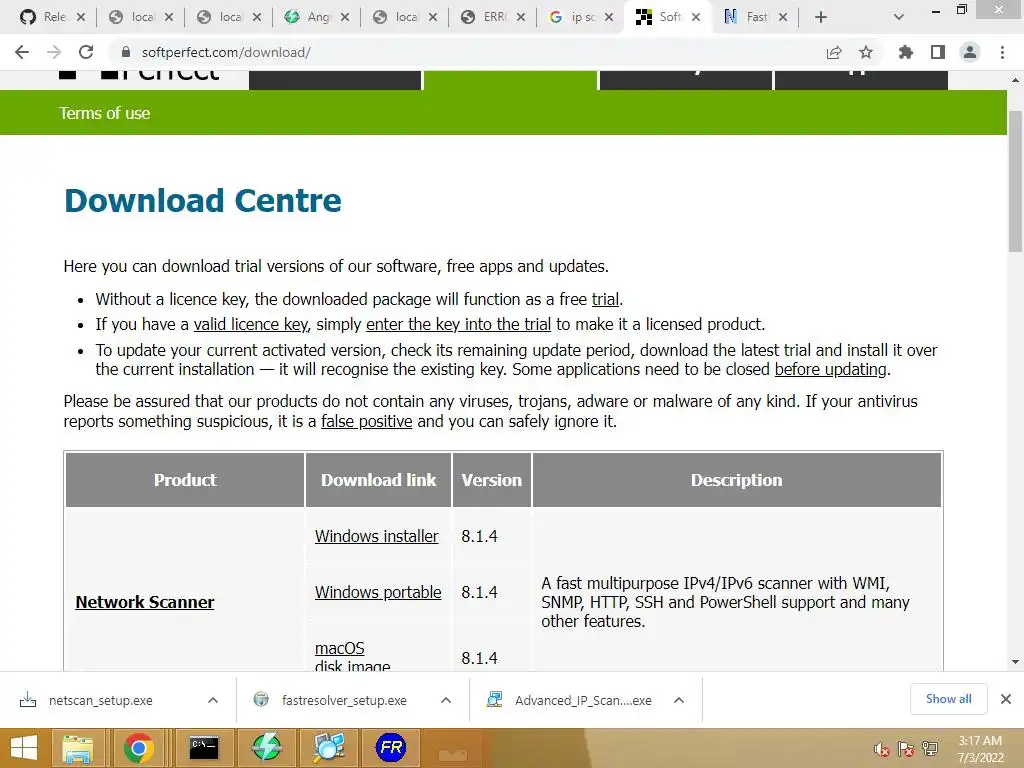This screenshot has width=1024, height=768.
Task: Open a new browser tab
Action: [821, 17]
